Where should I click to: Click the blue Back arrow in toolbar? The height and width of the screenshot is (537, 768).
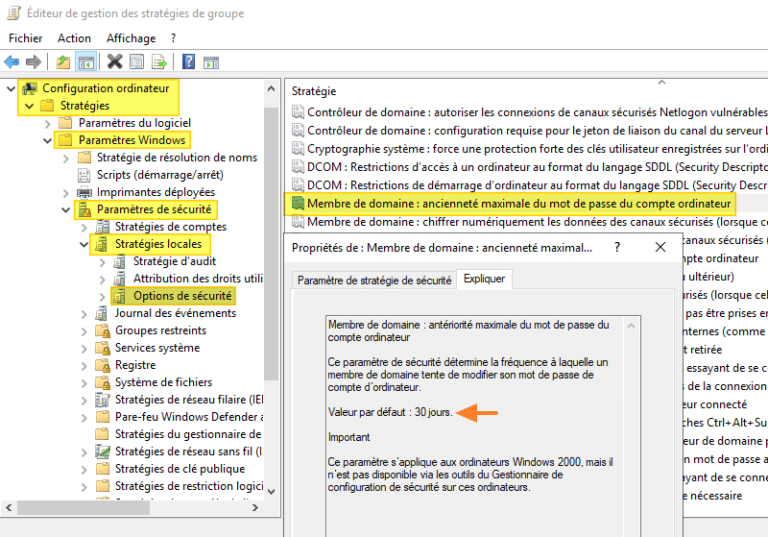12,62
